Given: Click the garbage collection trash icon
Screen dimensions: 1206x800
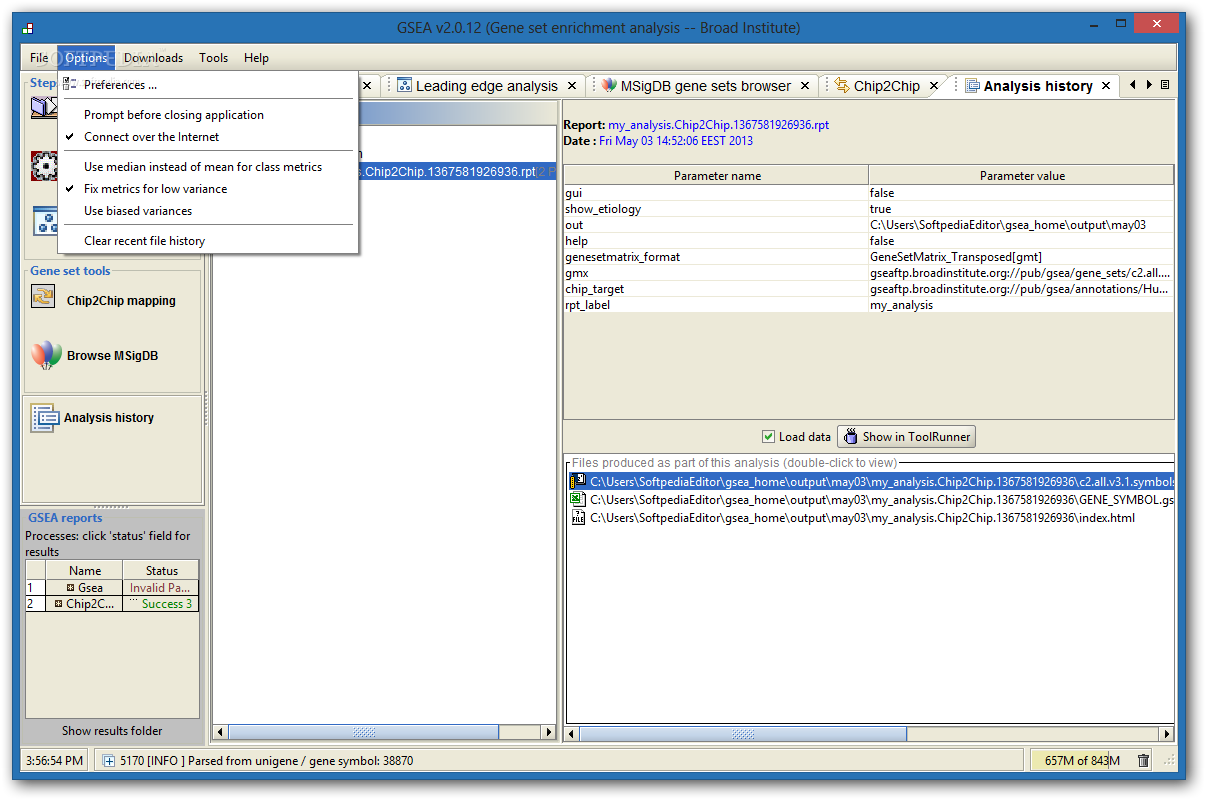Looking at the screenshot, I should (1143, 761).
